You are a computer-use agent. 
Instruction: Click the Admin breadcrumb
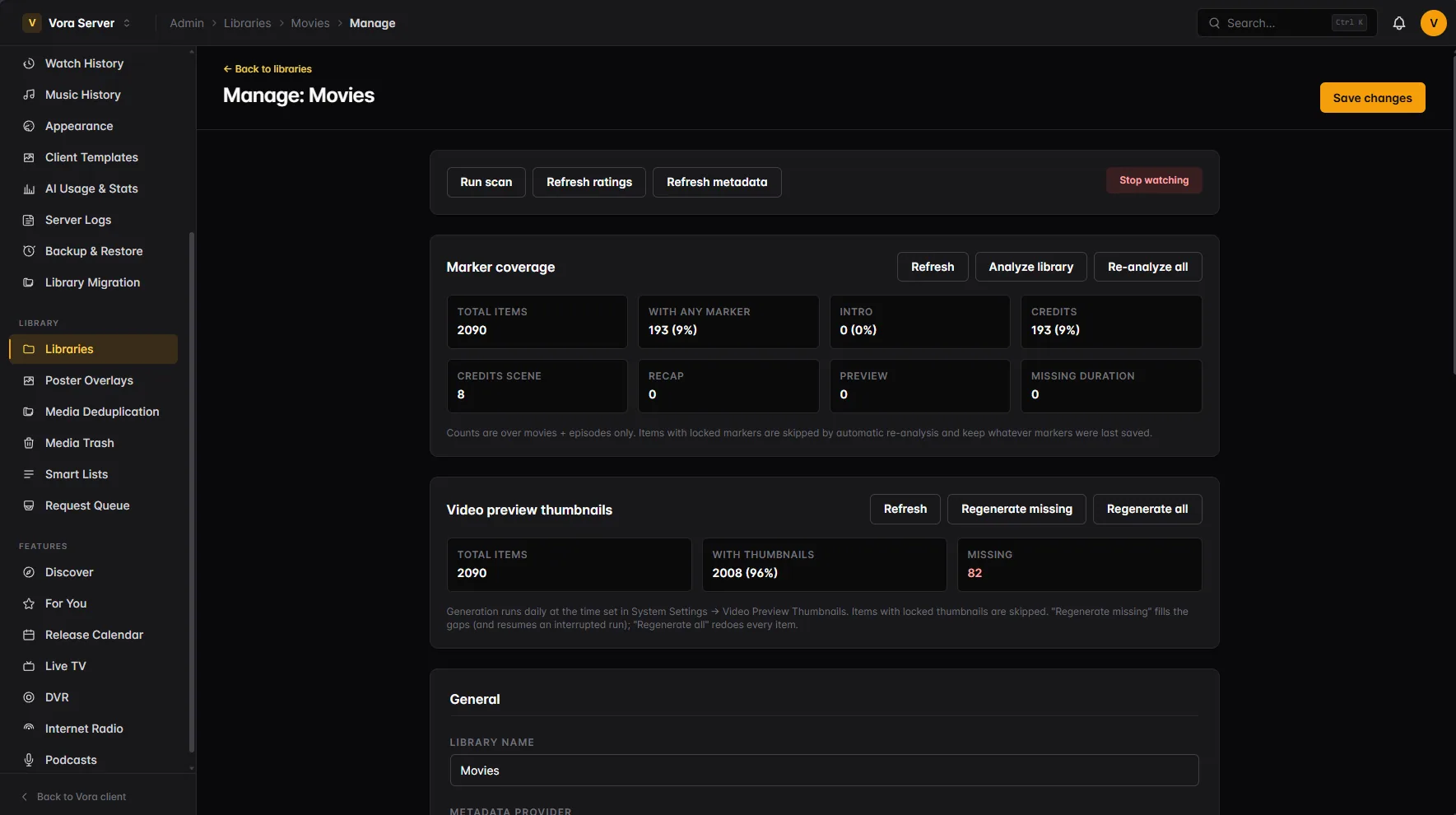tap(187, 23)
